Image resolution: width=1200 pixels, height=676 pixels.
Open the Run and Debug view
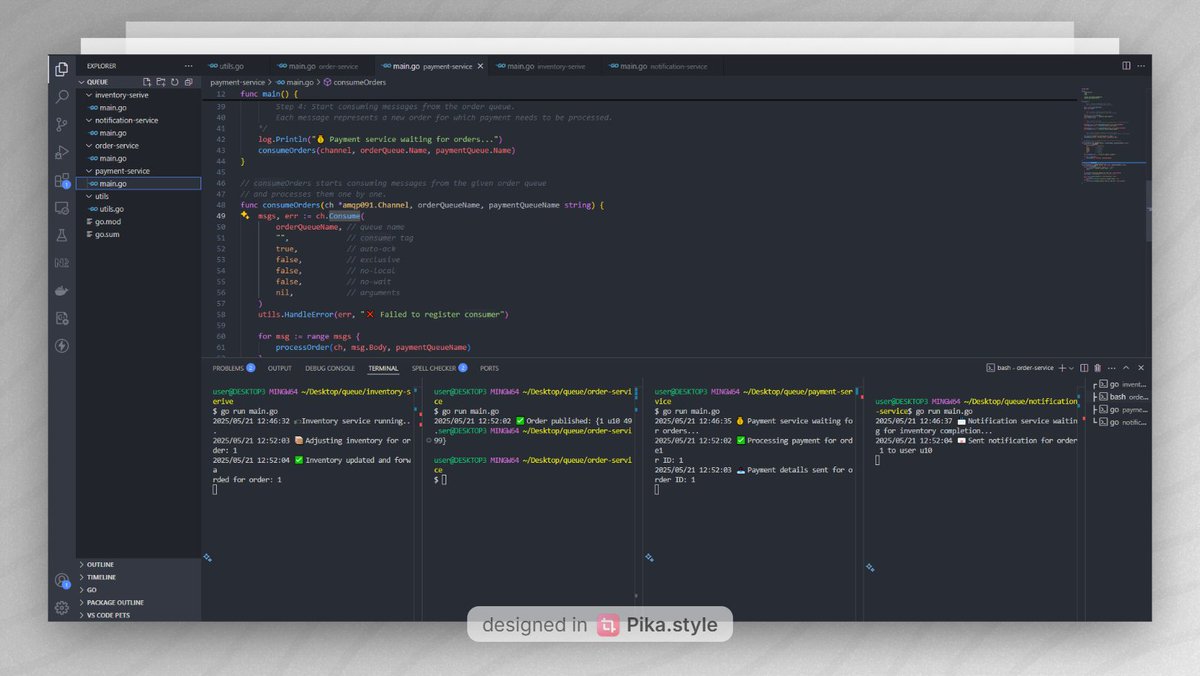pos(62,153)
